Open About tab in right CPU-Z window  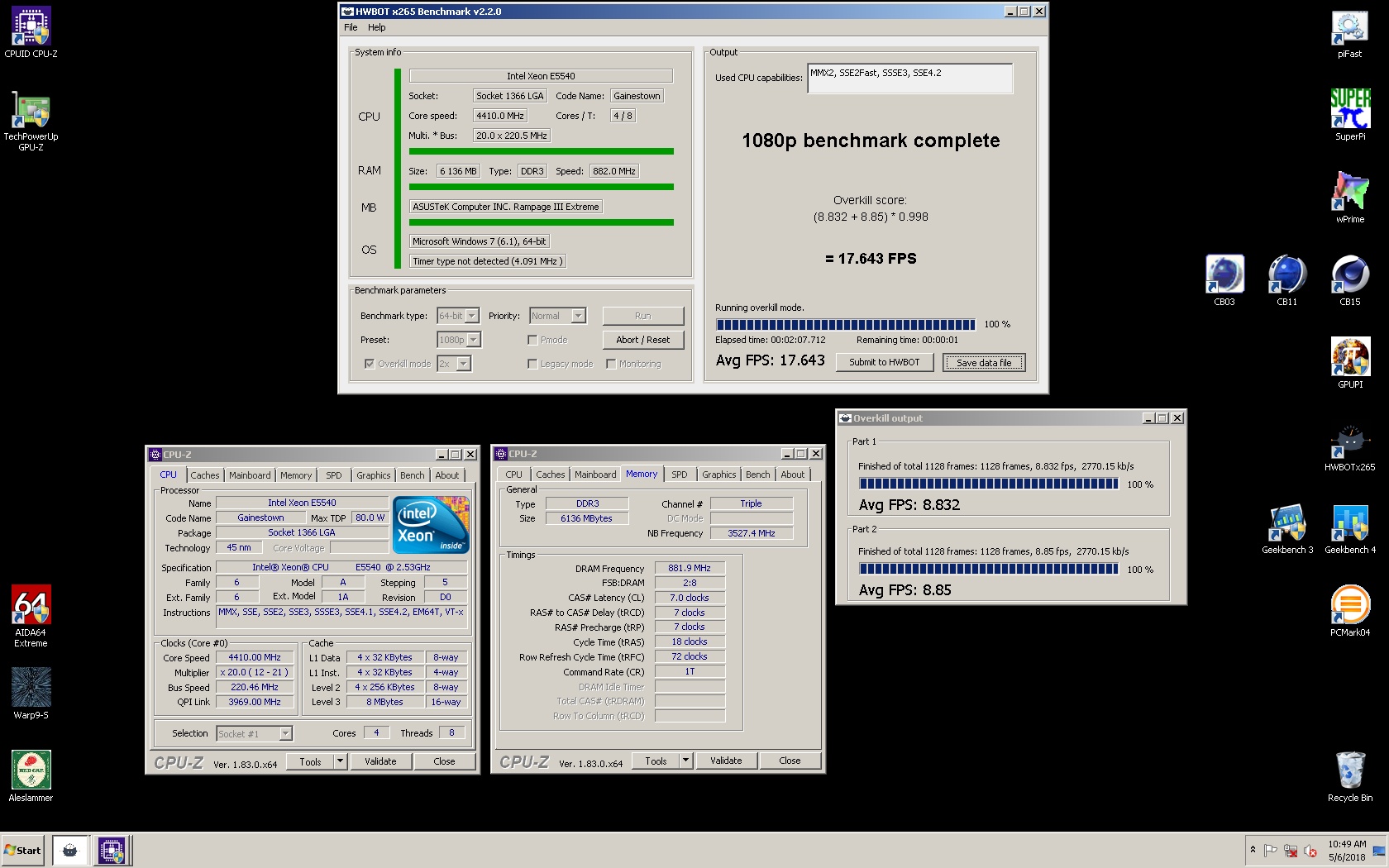click(792, 475)
